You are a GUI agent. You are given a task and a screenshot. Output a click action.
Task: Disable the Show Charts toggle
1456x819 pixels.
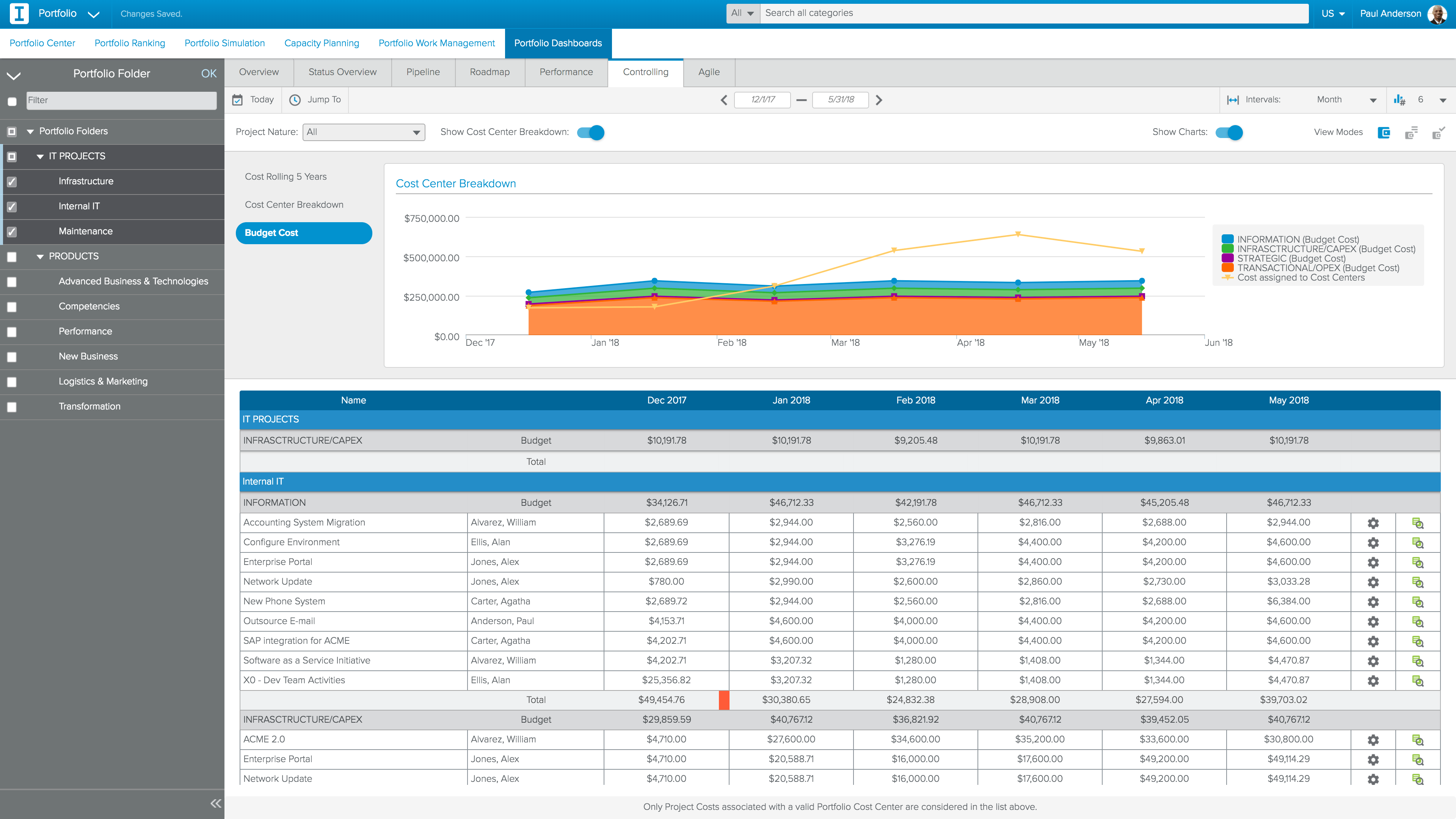pyautogui.click(x=1229, y=132)
